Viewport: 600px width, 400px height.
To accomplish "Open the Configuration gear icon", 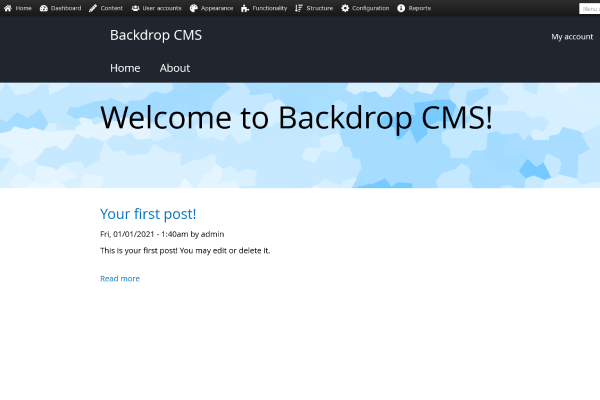I will pos(345,8).
